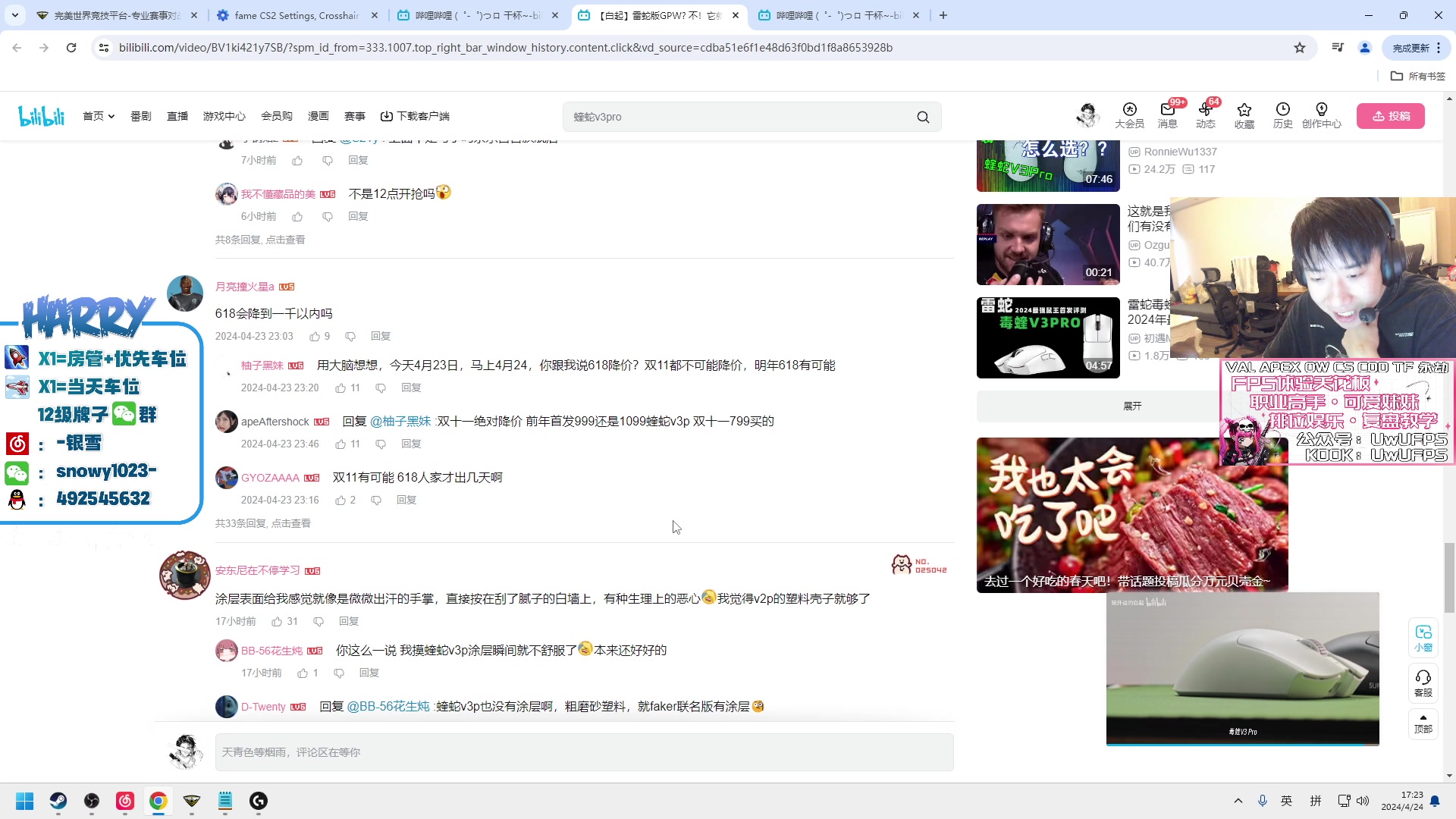Viewport: 1456px width, 819px height.
Task: Open the 历史 history clock icon
Action: pos(1283,115)
